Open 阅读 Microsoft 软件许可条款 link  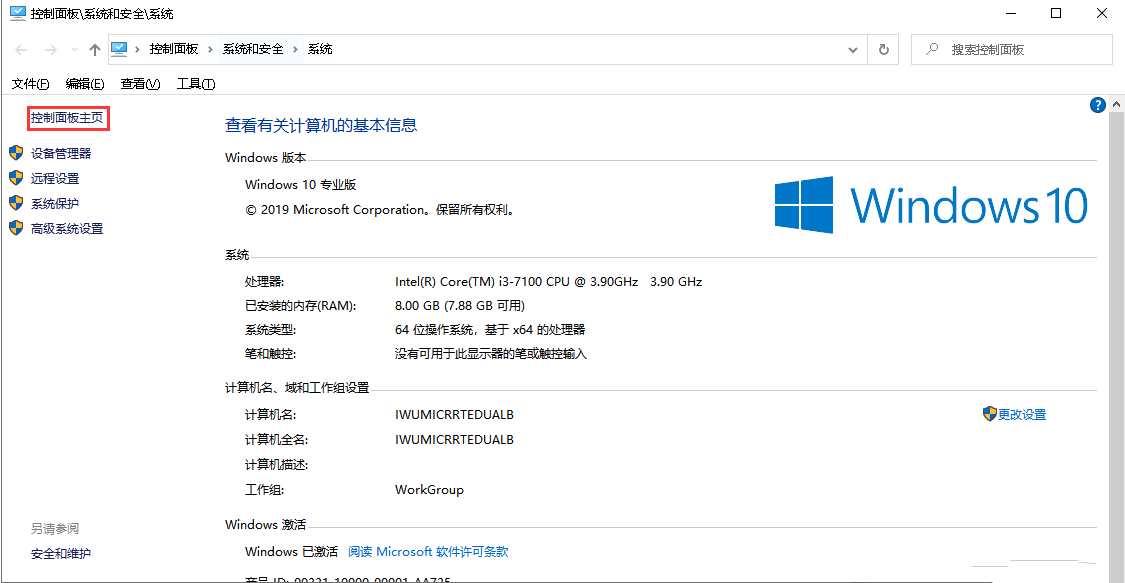428,551
